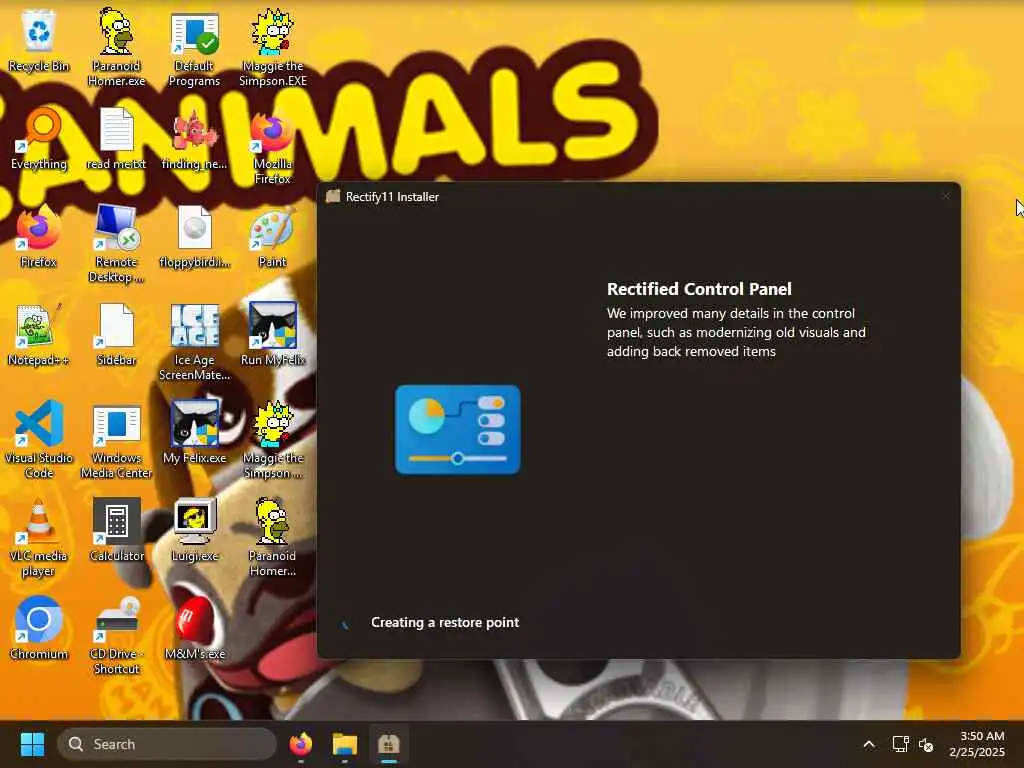
Task: Click the Creating a restore point status
Action: (445, 622)
